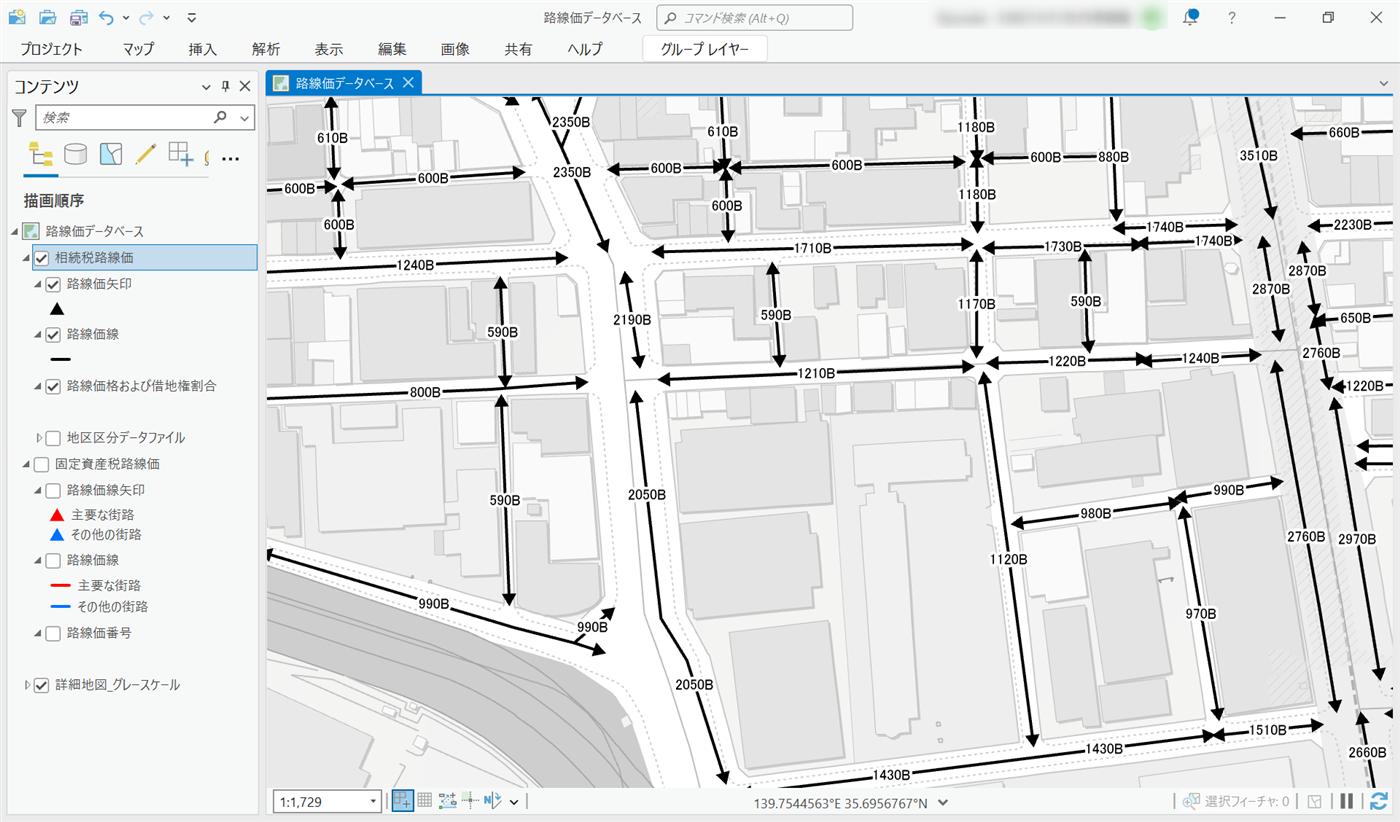Open the coordinate display units dropdown arrow
Screen dimensions: 1400x822
(943, 802)
